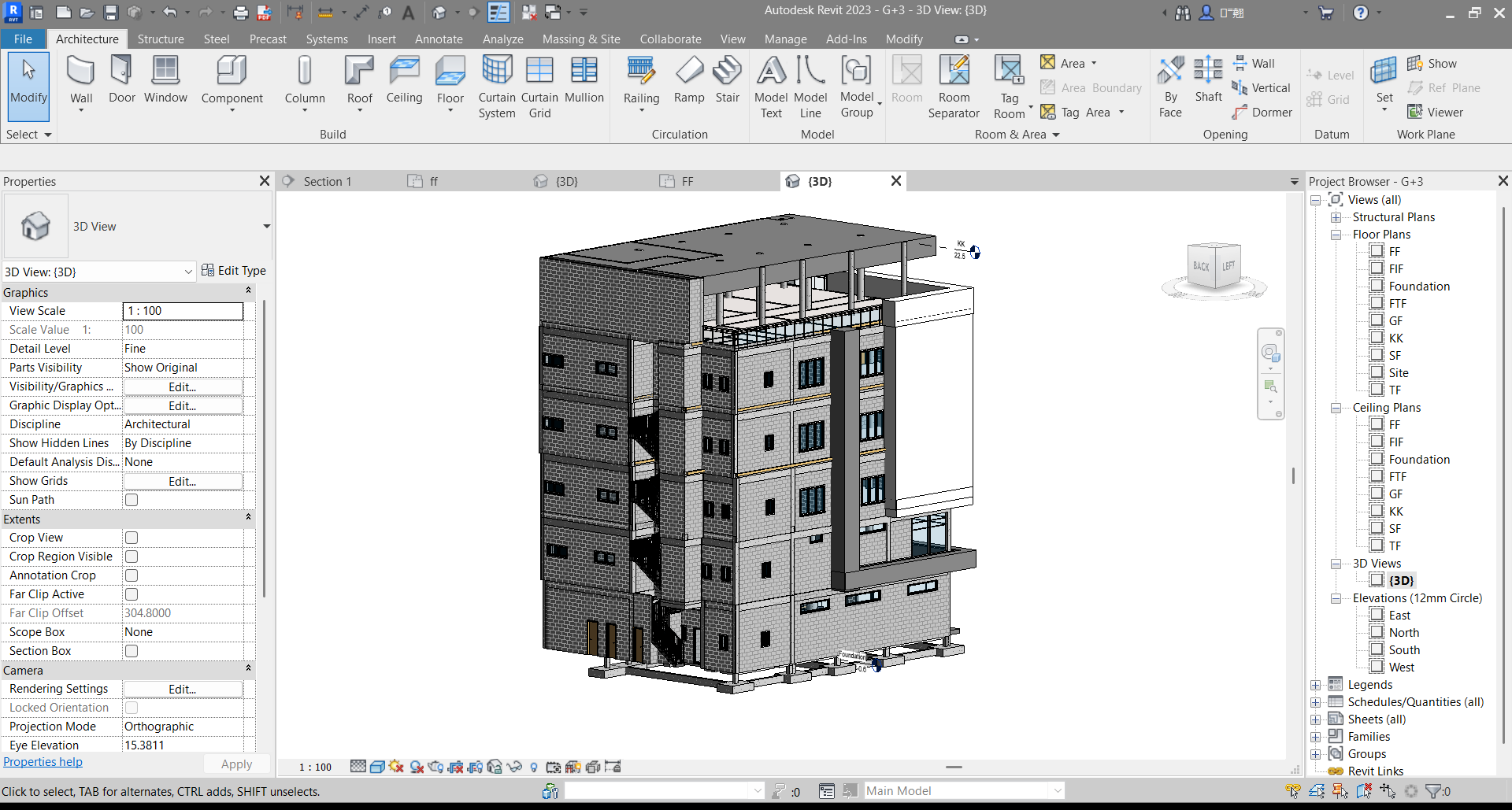Switch to the Section 1 view tab

[x=327, y=181]
